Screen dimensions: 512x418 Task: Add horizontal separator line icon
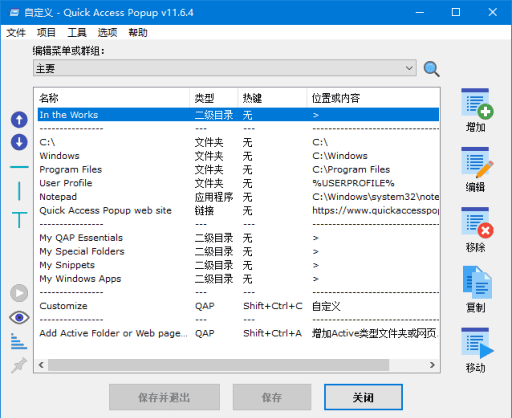click(x=19, y=167)
